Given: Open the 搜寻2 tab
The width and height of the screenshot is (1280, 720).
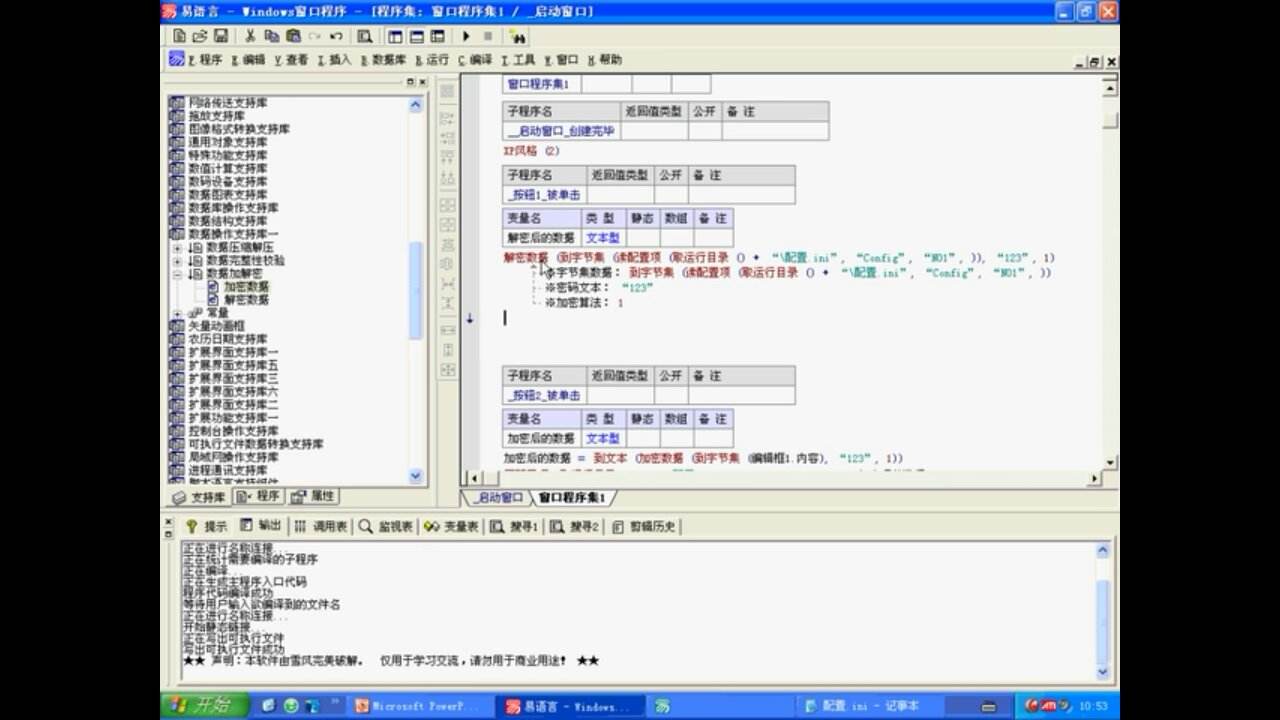Looking at the screenshot, I should pyautogui.click(x=574, y=526).
